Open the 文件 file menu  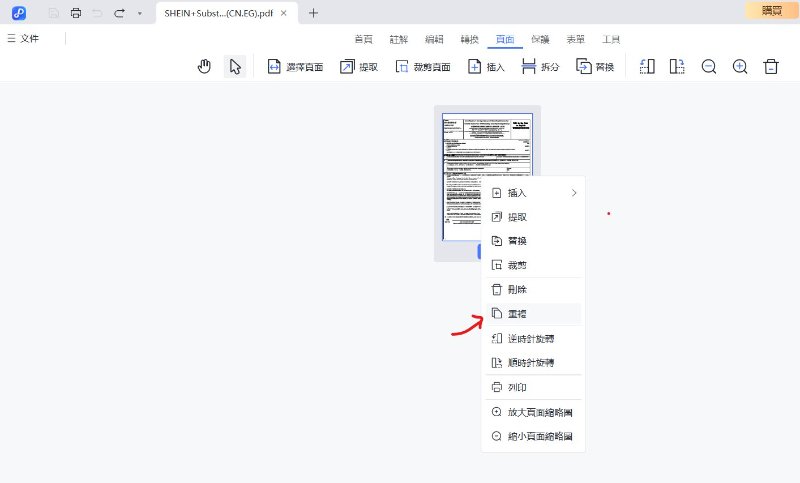point(23,38)
